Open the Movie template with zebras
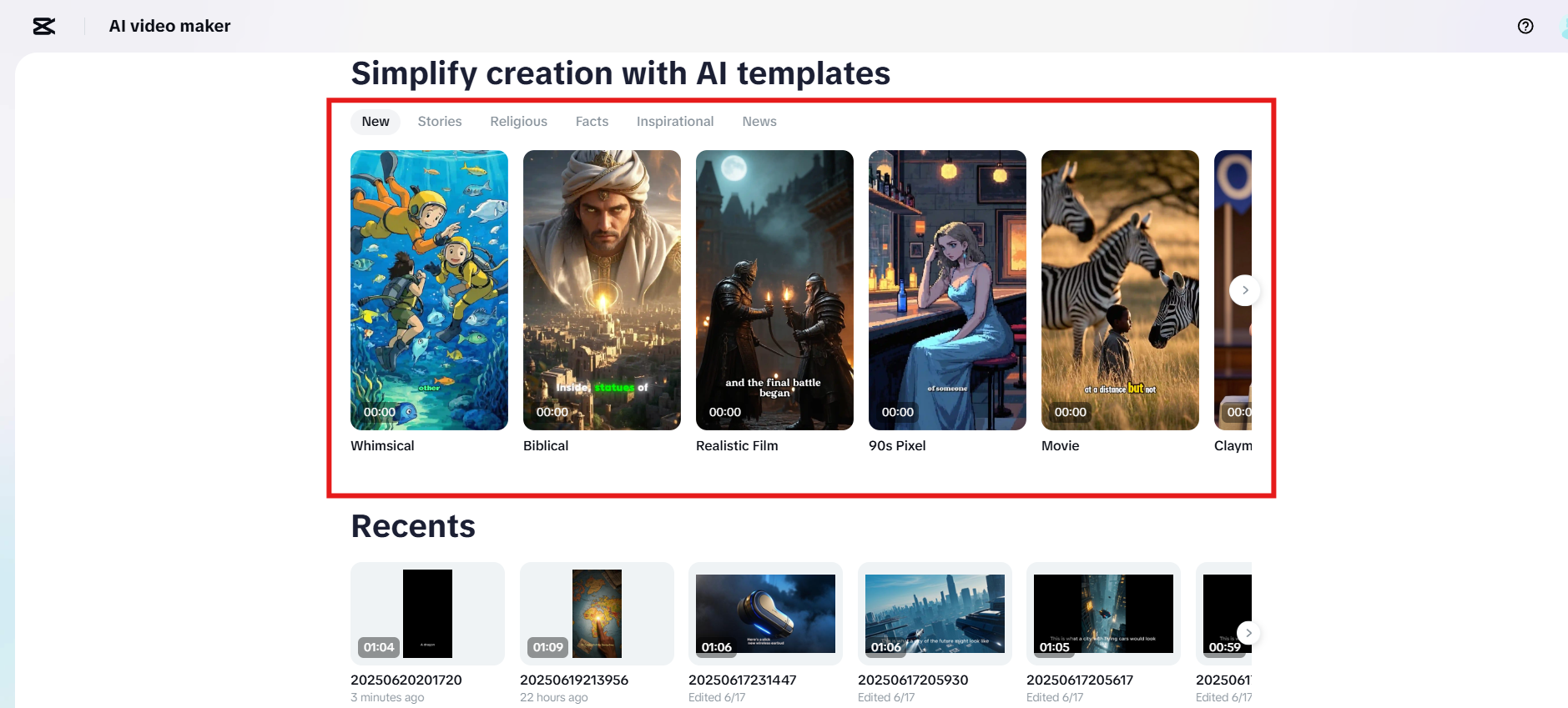 [1120, 290]
